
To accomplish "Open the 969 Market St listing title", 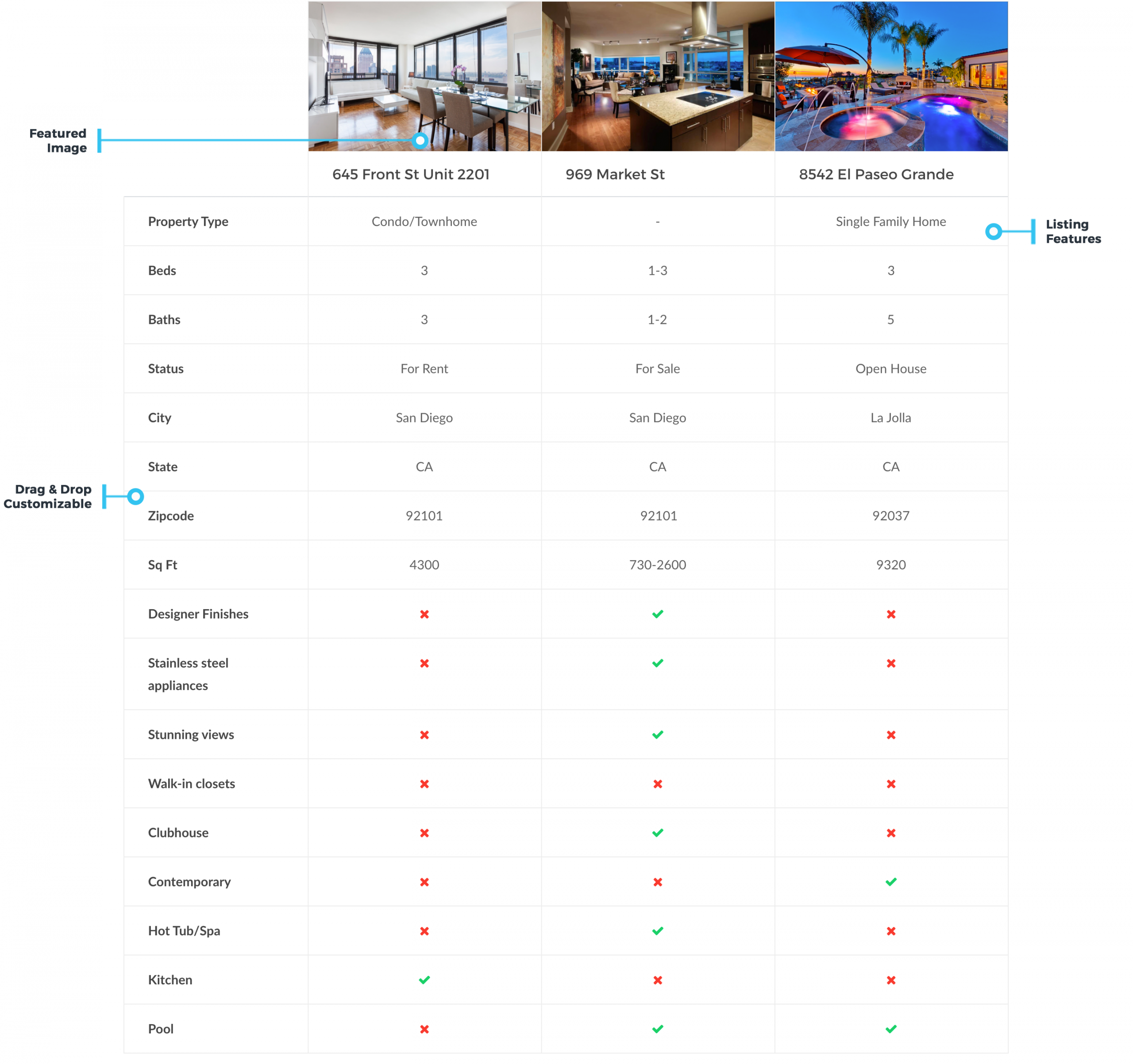I will 614,174.
